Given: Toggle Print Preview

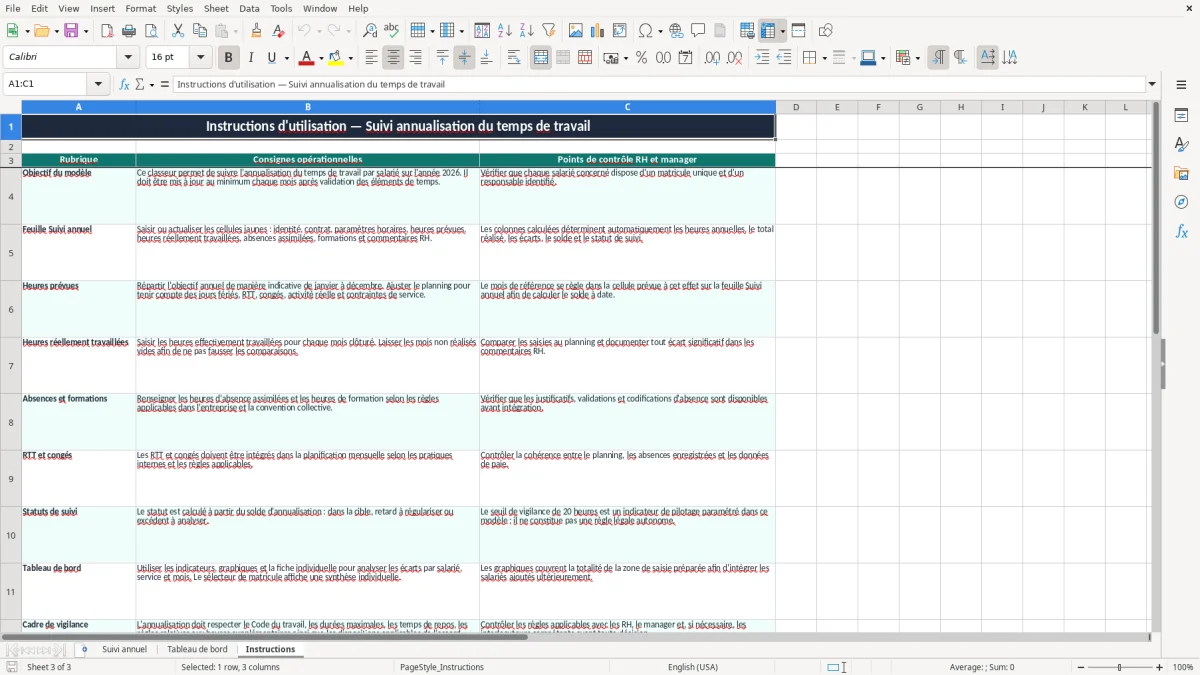Looking at the screenshot, I should (x=151, y=31).
